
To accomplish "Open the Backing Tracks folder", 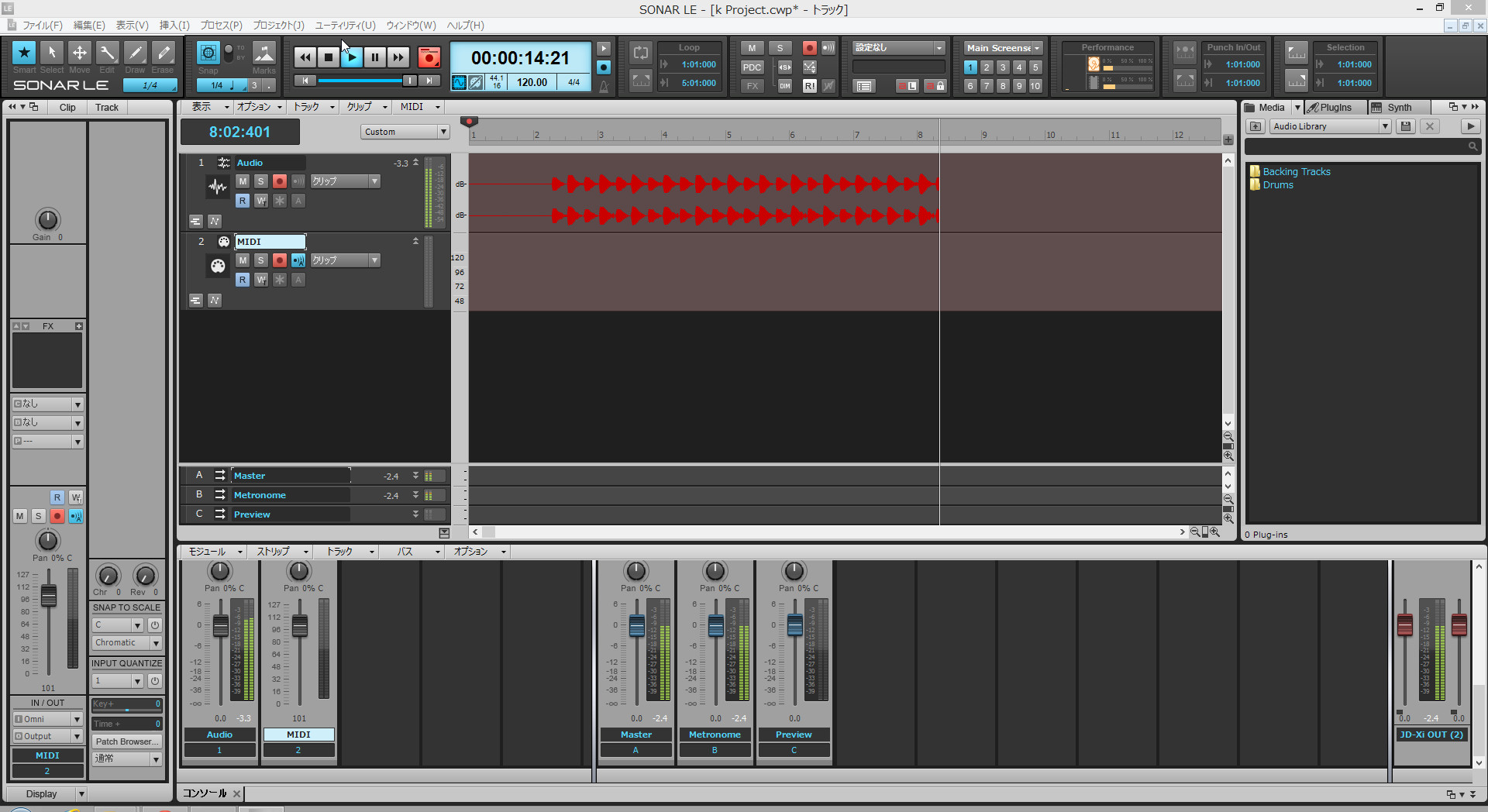I will tap(1296, 172).
